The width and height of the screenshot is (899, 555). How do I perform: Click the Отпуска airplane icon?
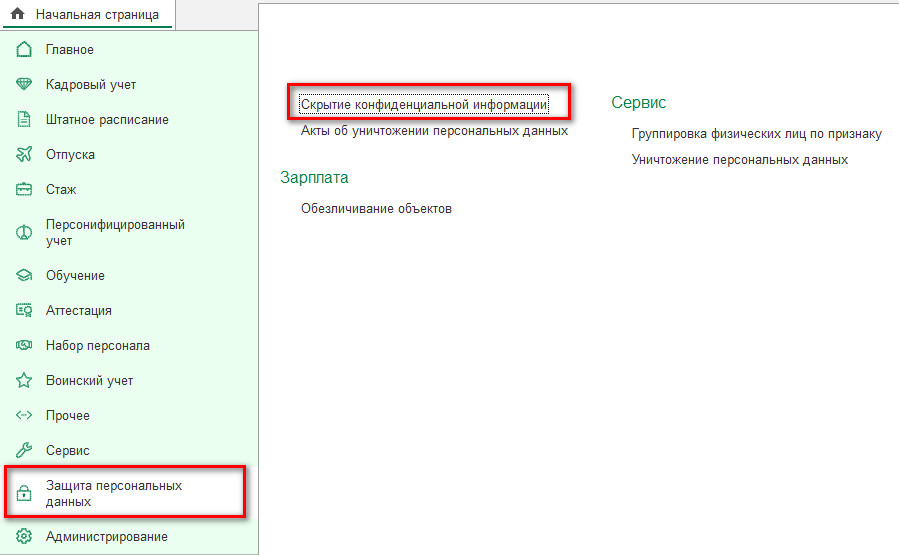[x=25, y=155]
